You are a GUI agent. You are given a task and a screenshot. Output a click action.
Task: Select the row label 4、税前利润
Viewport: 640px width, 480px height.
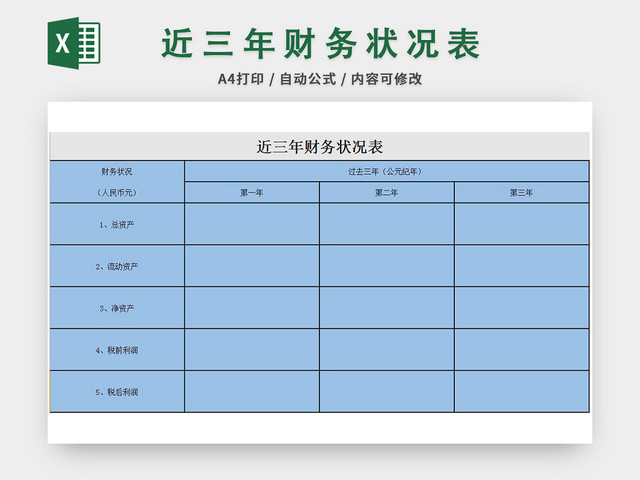117,350
